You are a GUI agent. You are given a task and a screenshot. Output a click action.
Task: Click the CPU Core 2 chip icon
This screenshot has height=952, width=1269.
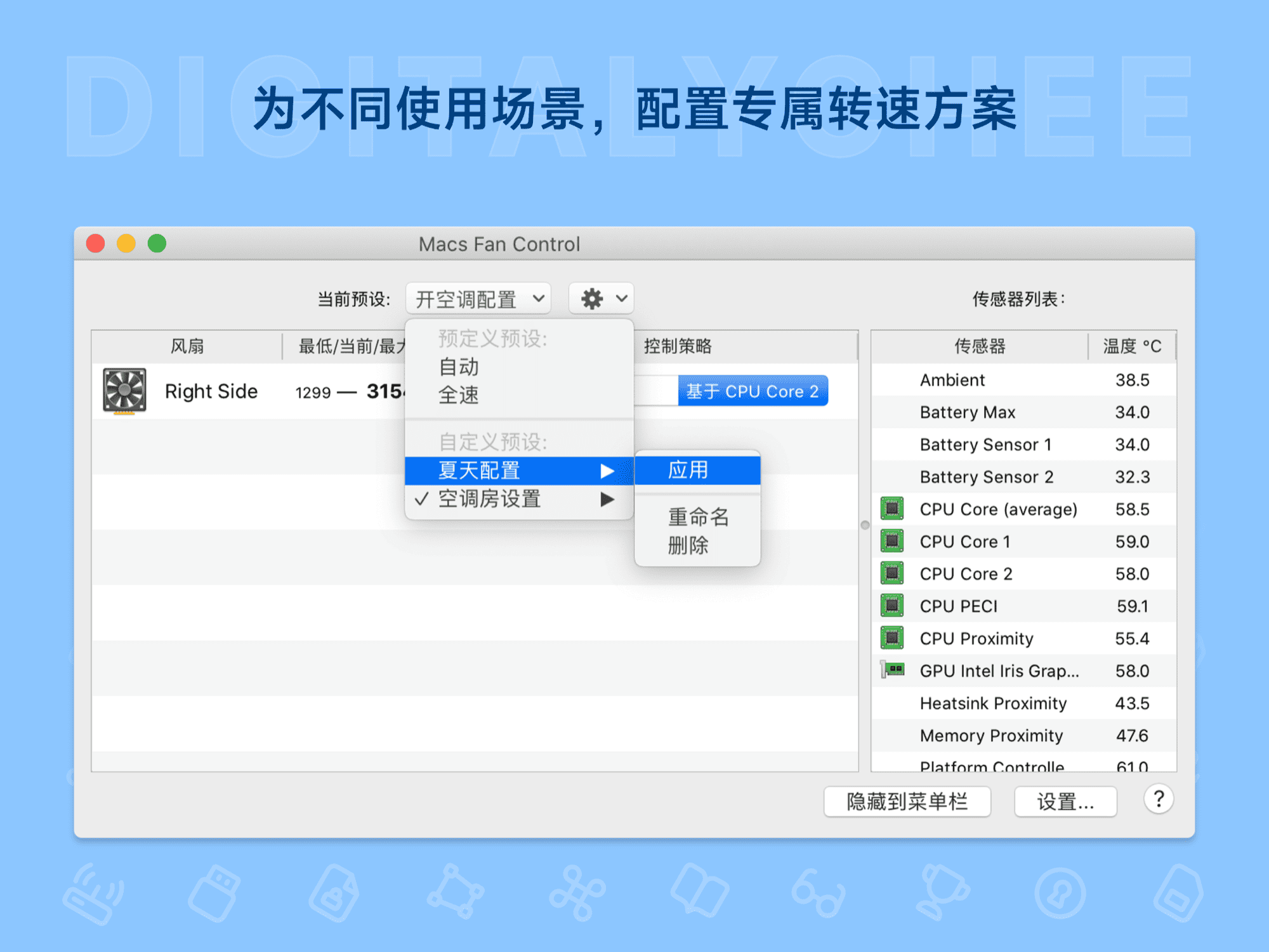(x=892, y=573)
